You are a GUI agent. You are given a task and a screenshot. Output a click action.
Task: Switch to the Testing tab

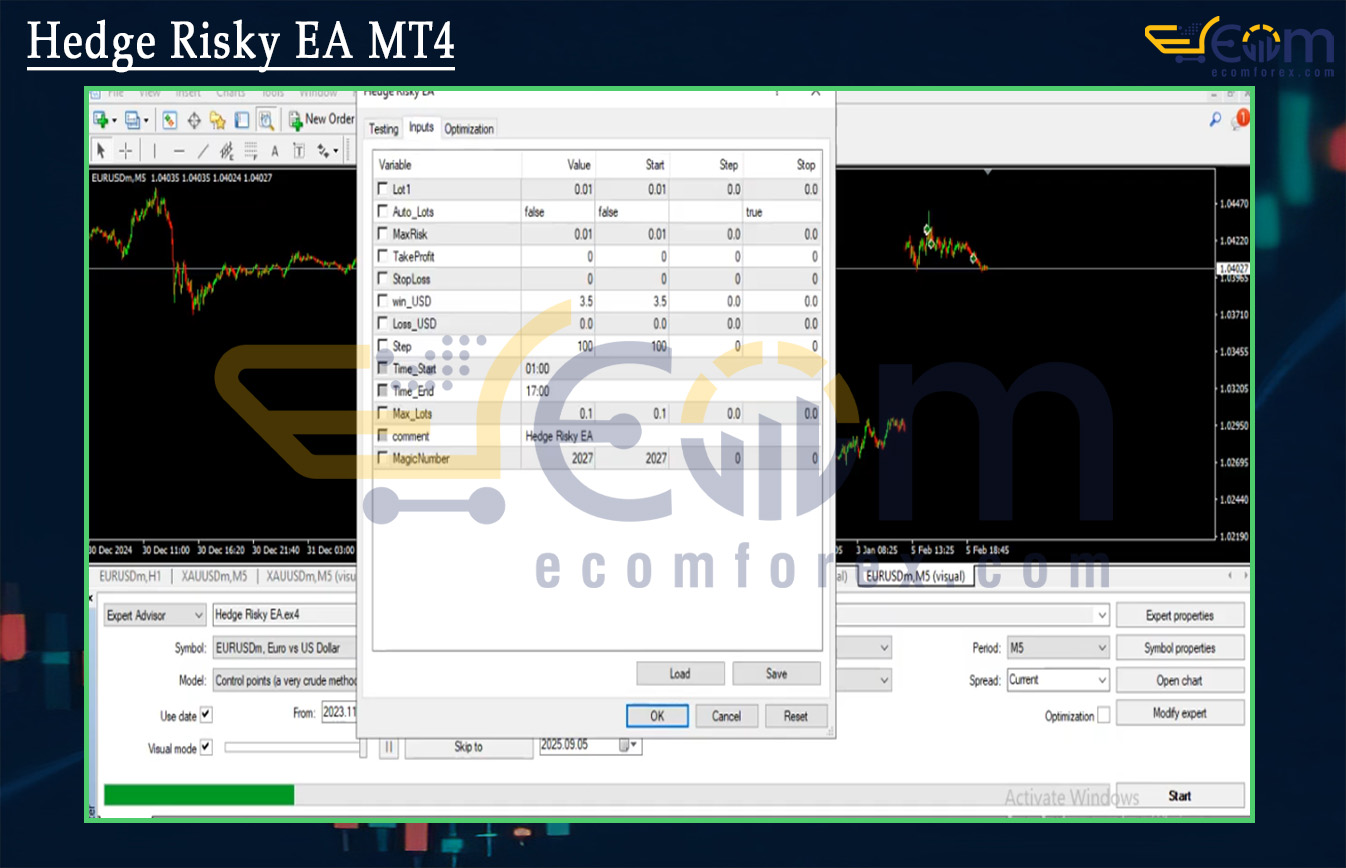click(383, 129)
